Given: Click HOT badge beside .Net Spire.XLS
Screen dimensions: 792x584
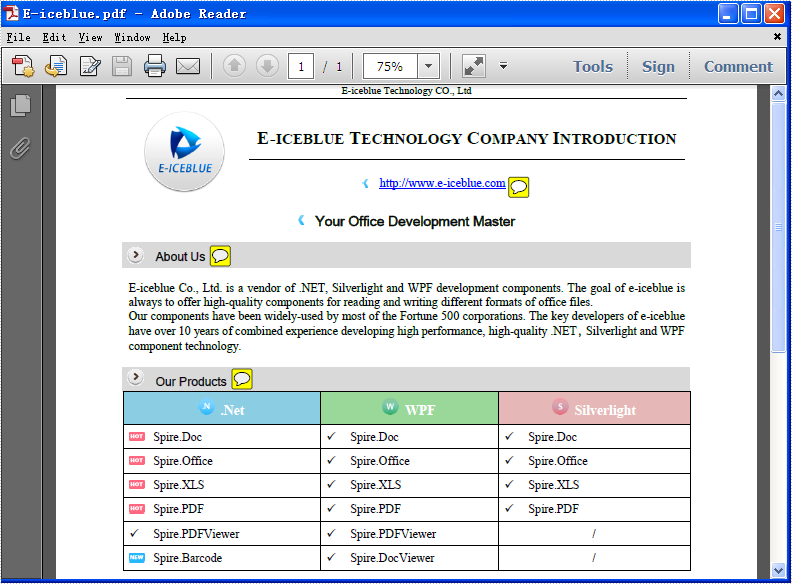Looking at the screenshot, I should tap(136, 484).
